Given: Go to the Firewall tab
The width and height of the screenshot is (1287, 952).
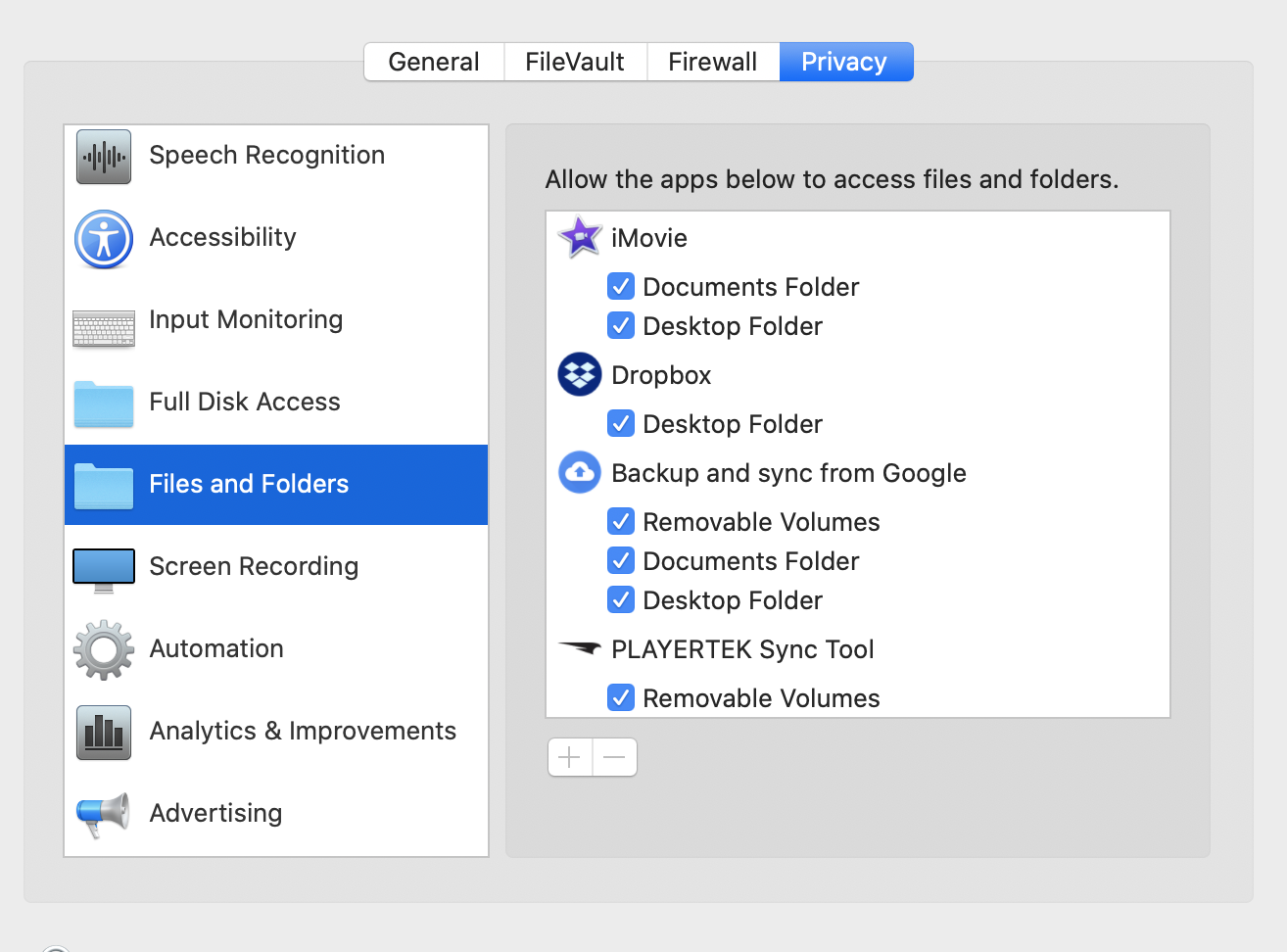Looking at the screenshot, I should tap(712, 62).
